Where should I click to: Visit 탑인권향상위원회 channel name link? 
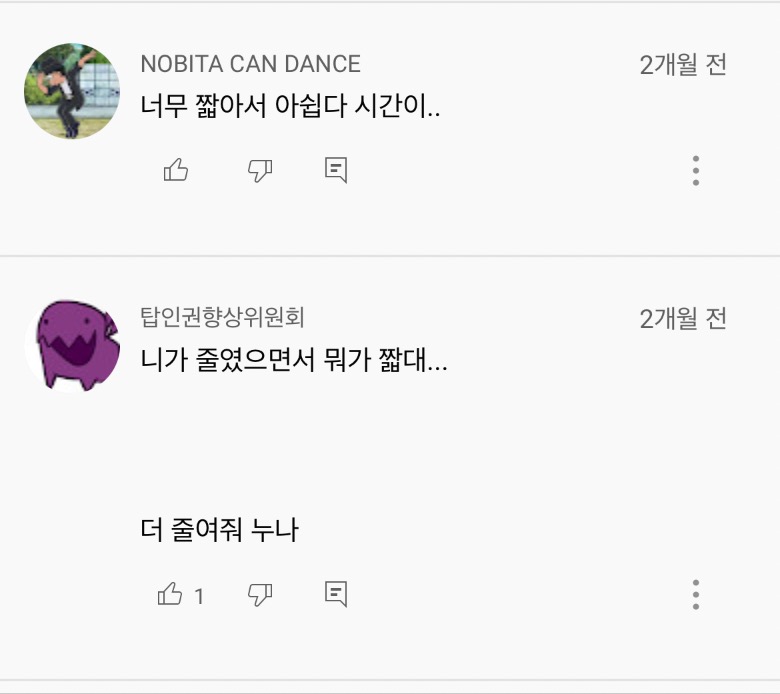pyautogui.click(x=222, y=318)
